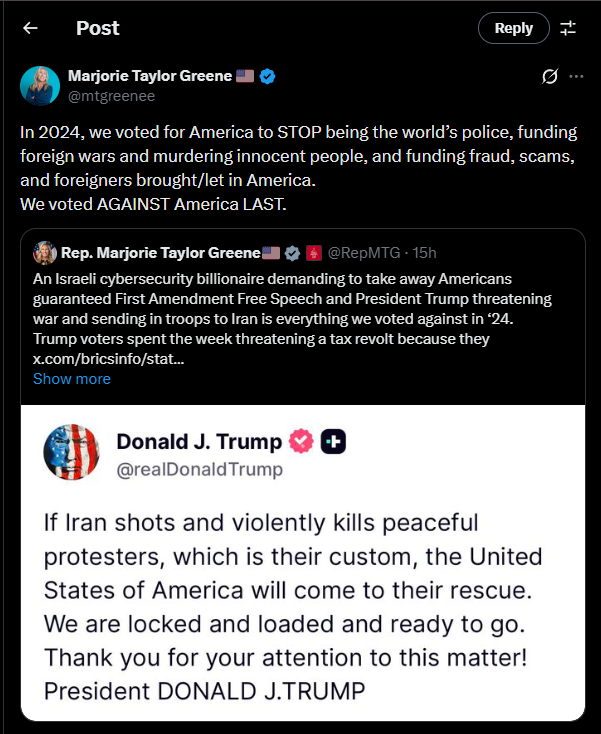Image resolution: width=601 pixels, height=734 pixels.
Task: Click the @realDonaldTrump handle
Action: click(x=200, y=469)
